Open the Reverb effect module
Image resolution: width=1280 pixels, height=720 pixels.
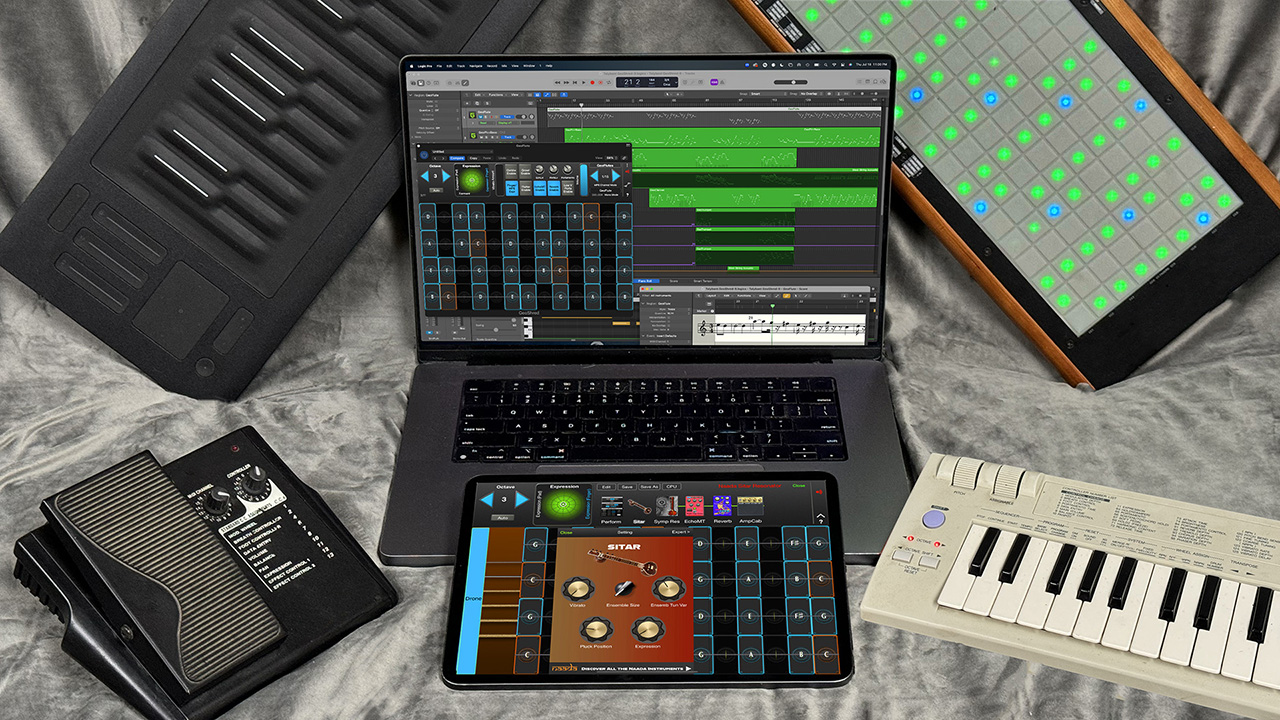(x=721, y=505)
